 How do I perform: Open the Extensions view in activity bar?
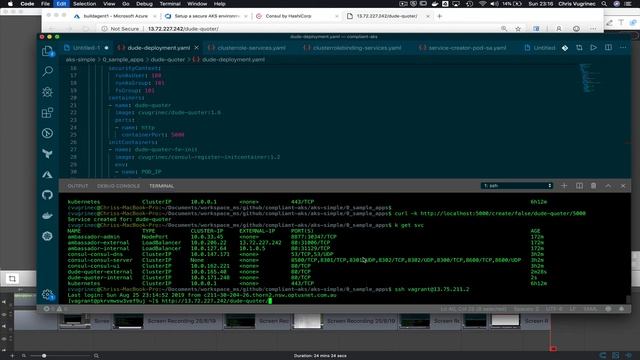pos(47,113)
